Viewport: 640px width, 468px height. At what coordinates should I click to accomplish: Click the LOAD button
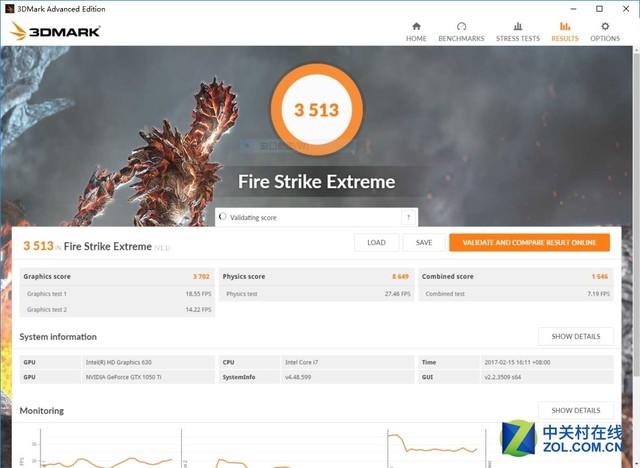click(x=376, y=242)
